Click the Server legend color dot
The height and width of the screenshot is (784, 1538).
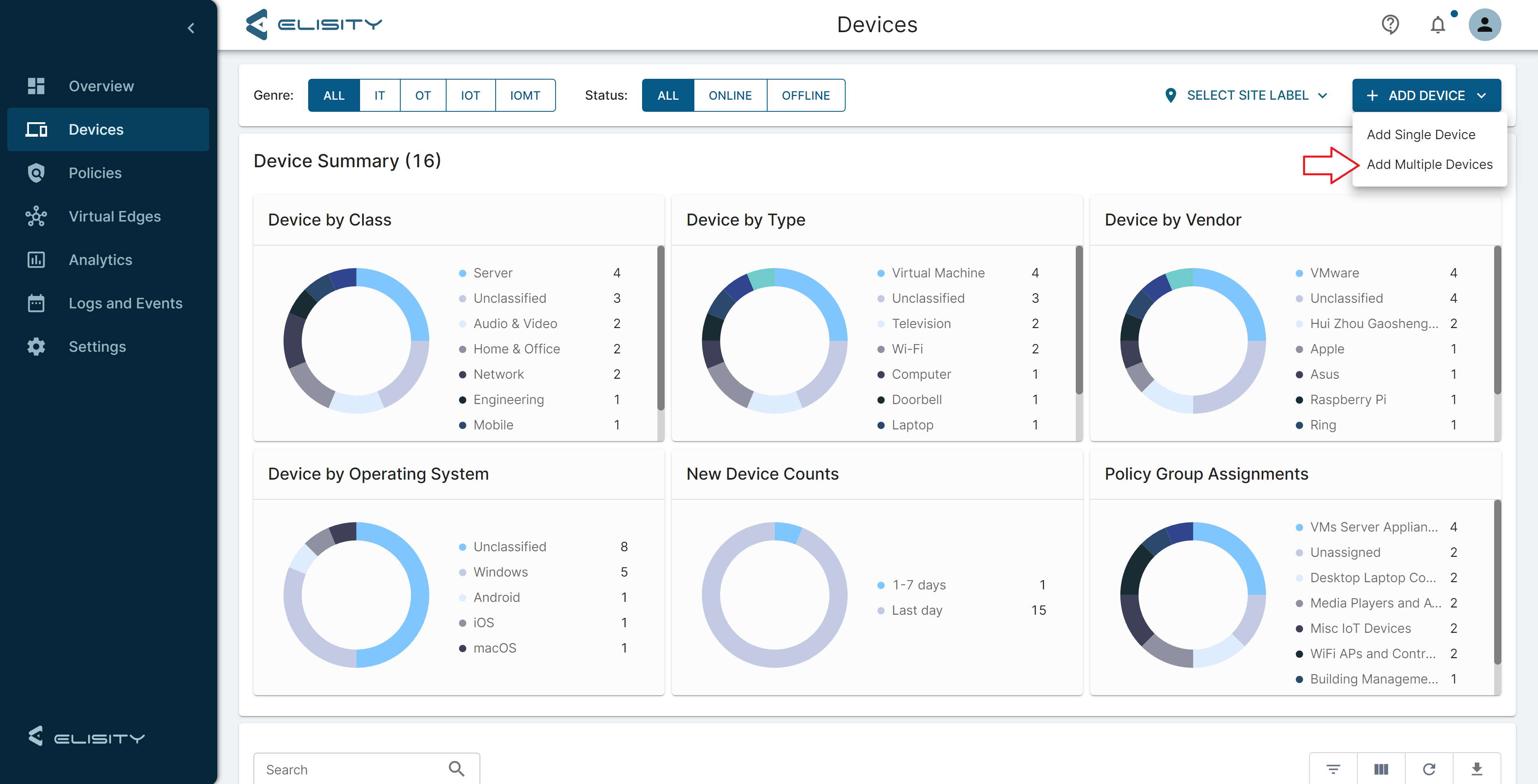point(462,273)
